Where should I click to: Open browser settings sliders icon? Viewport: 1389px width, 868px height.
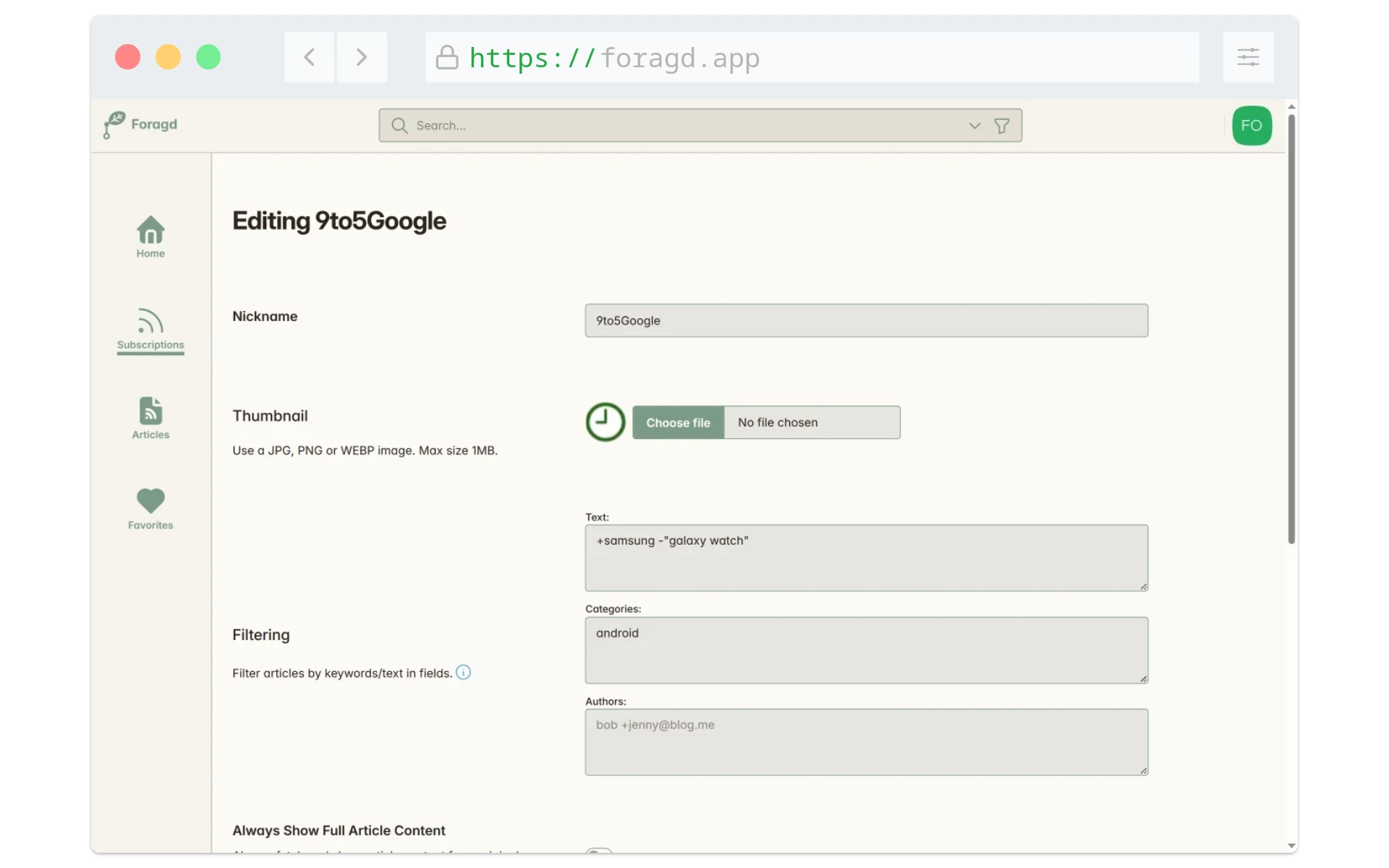[x=1248, y=57]
